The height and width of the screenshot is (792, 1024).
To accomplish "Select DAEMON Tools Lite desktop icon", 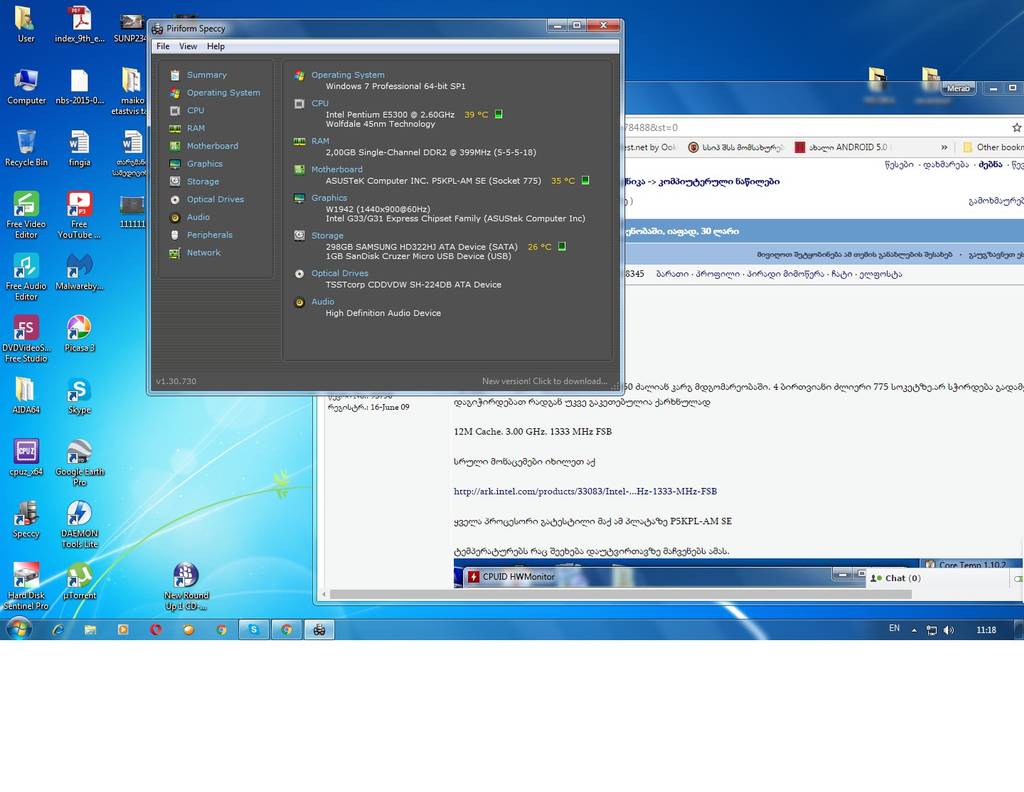I will (79, 524).
